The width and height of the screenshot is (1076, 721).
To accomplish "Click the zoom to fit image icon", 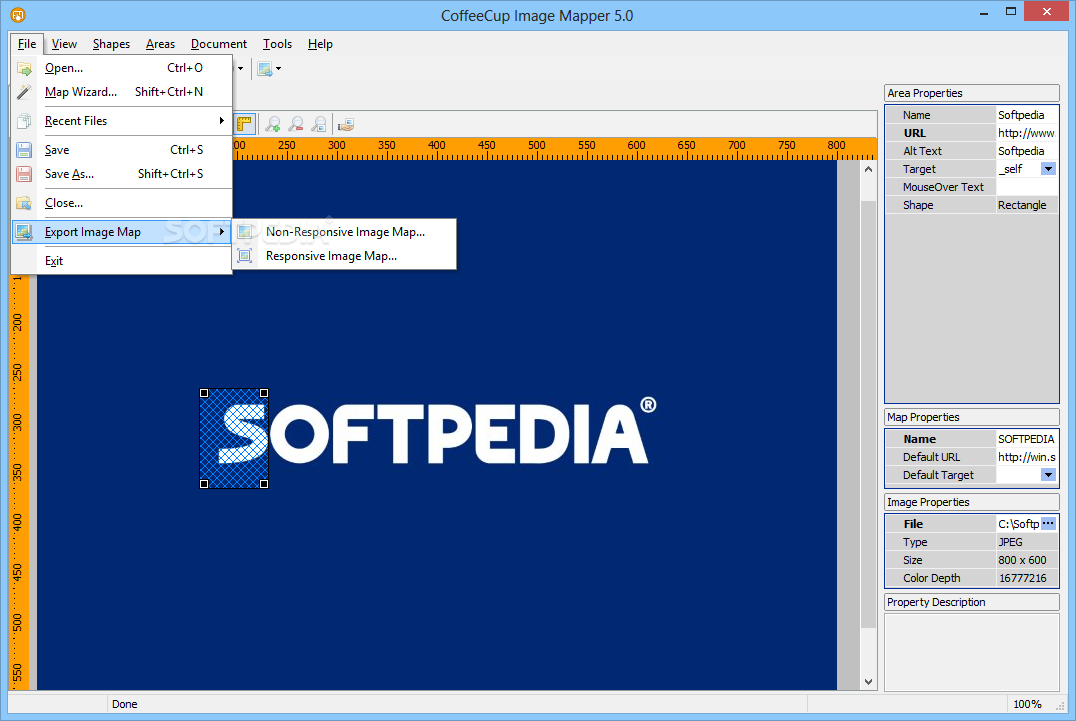I will click(319, 124).
